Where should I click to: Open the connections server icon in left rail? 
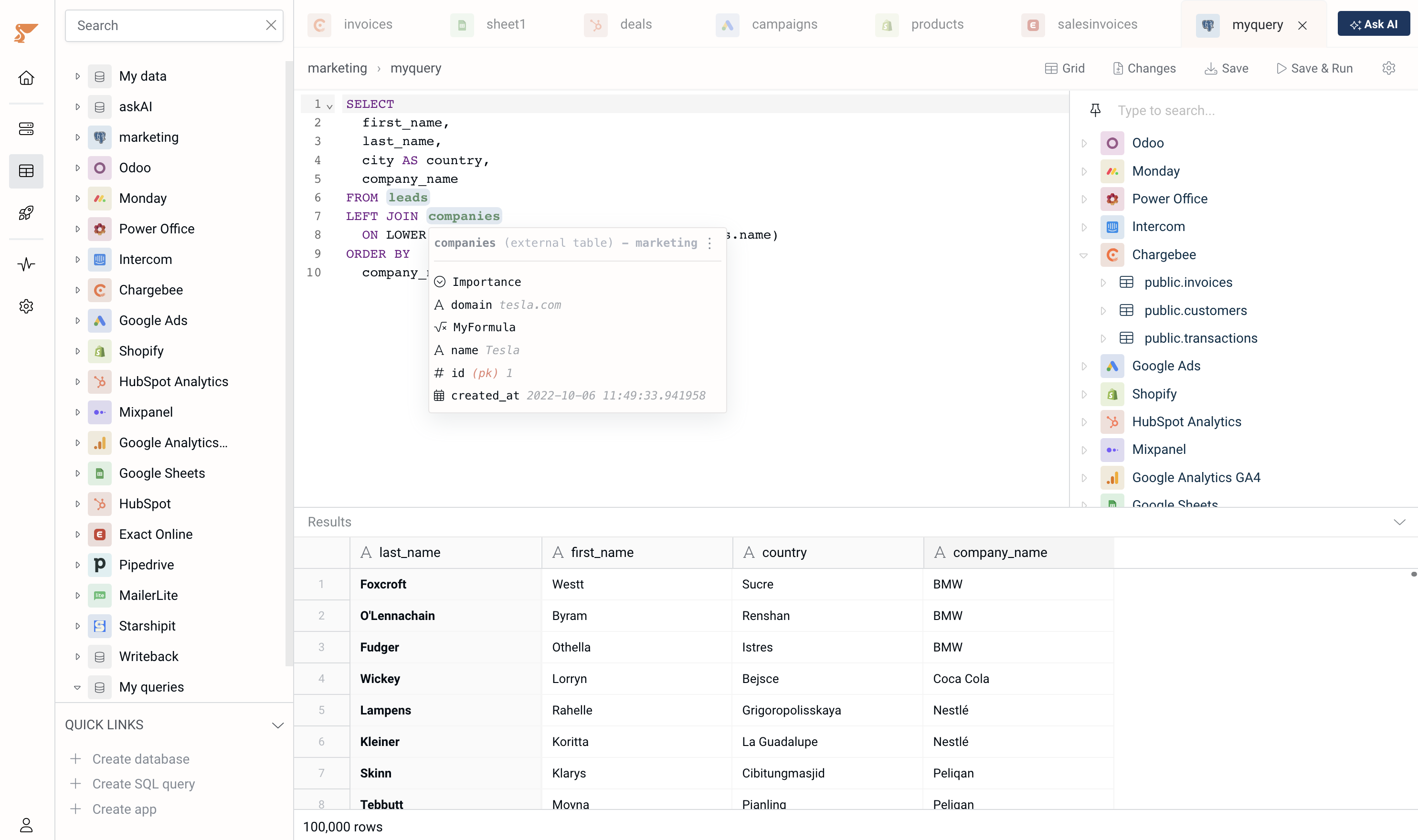click(x=26, y=129)
